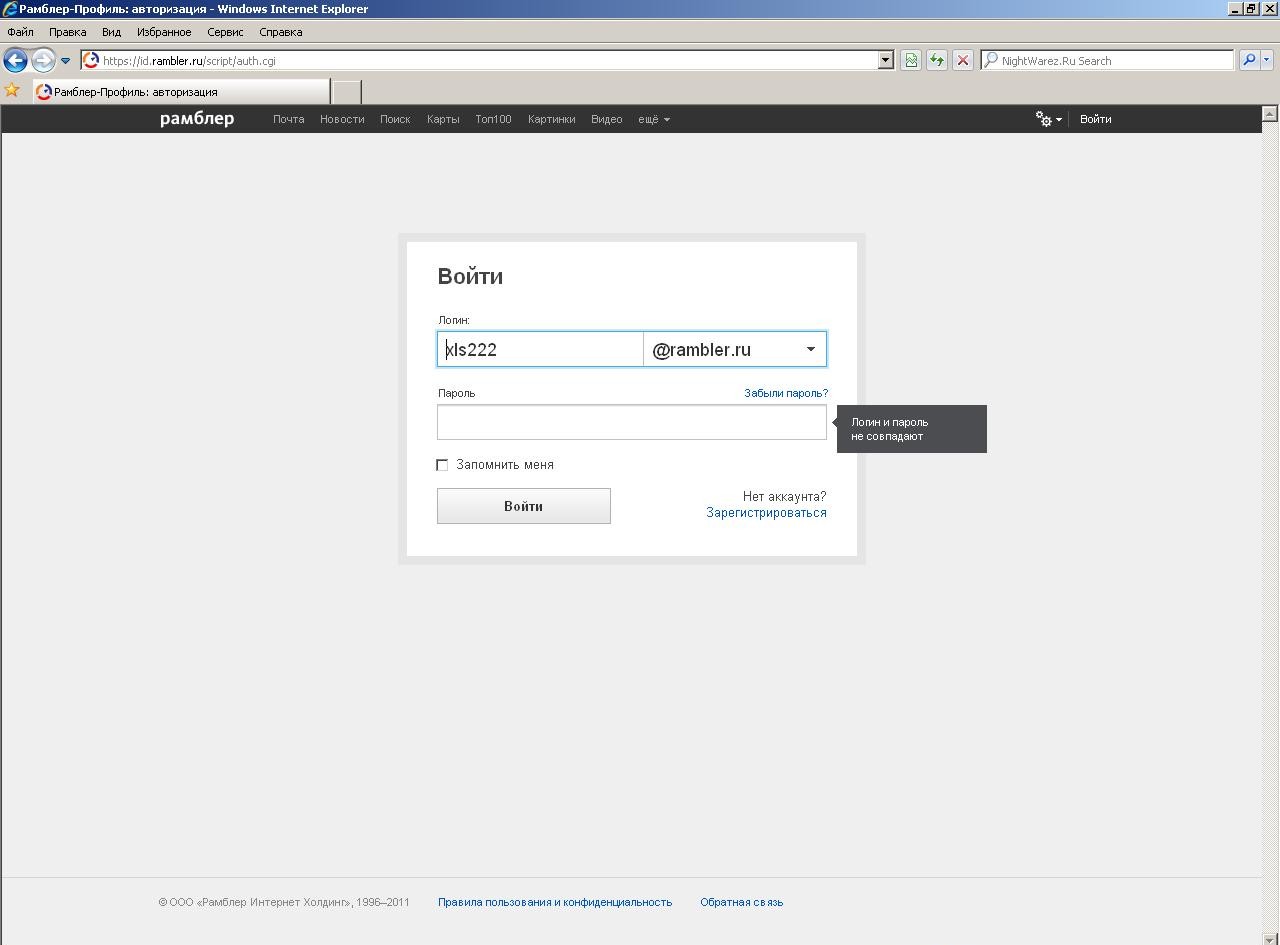Open the Сервис menu
The width and height of the screenshot is (1280, 945).
click(225, 32)
